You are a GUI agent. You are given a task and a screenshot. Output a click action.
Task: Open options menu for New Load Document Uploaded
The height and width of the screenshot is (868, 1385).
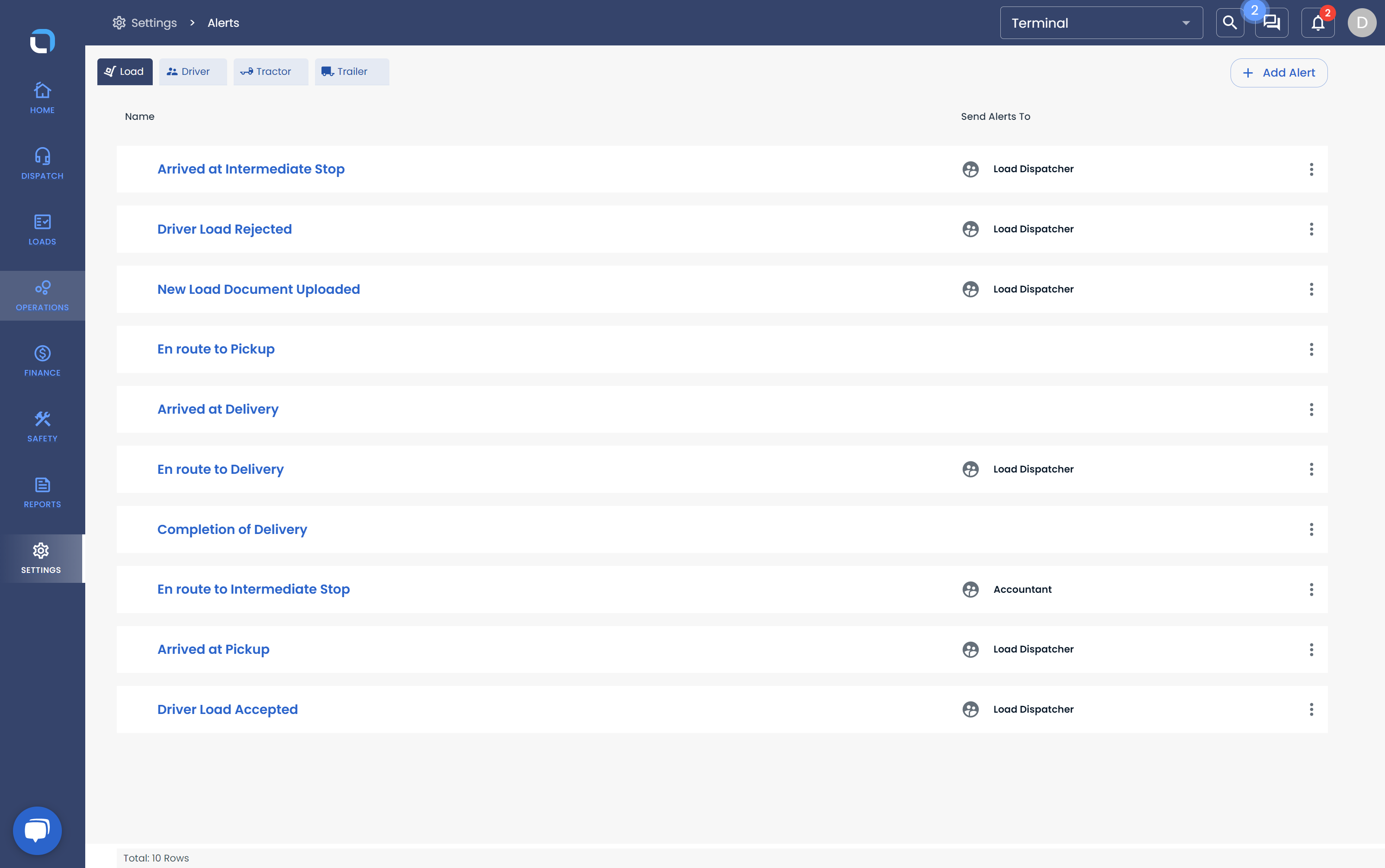click(1311, 289)
